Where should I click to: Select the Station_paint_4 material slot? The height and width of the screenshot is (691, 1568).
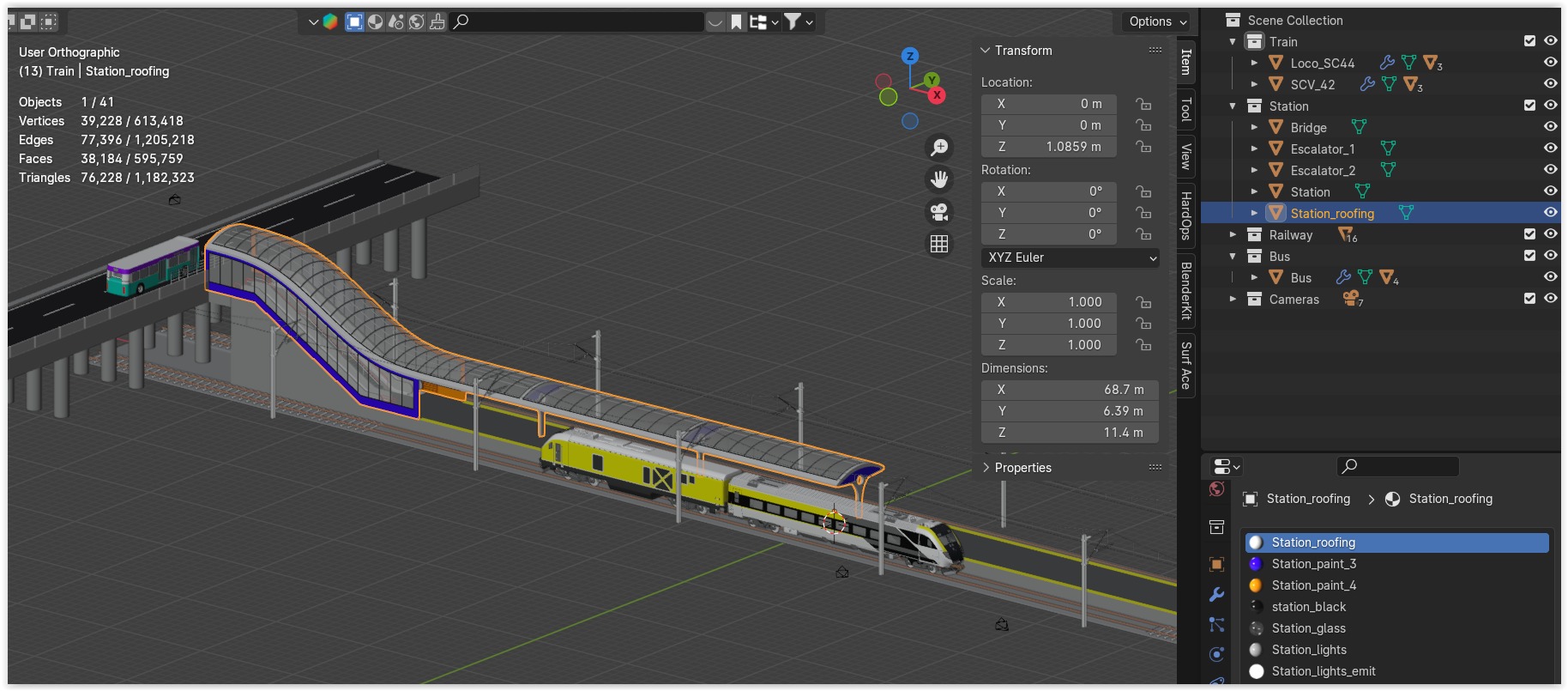pos(1396,585)
